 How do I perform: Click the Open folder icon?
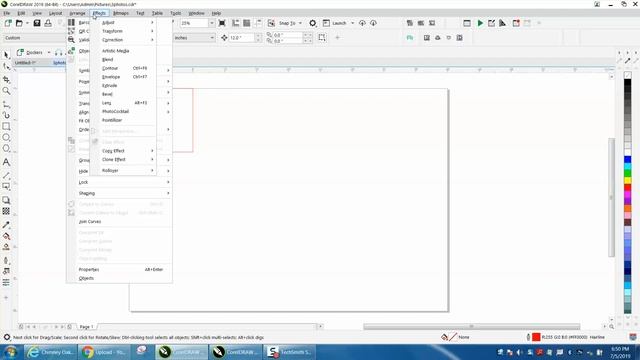point(19,23)
